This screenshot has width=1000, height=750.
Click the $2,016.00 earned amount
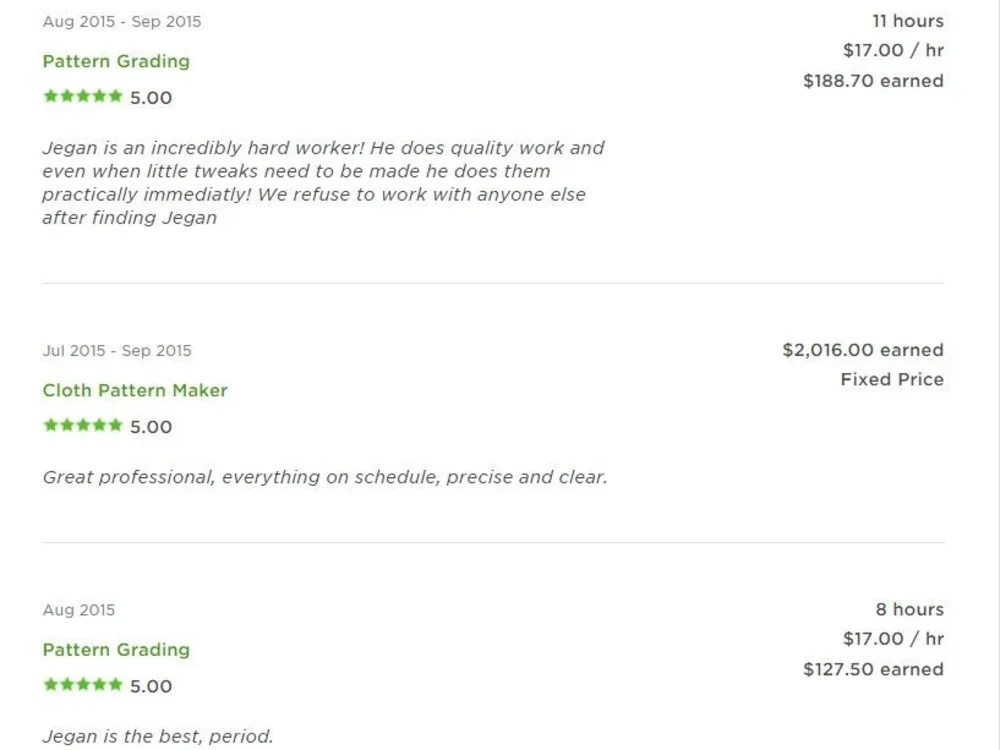[x=863, y=350]
